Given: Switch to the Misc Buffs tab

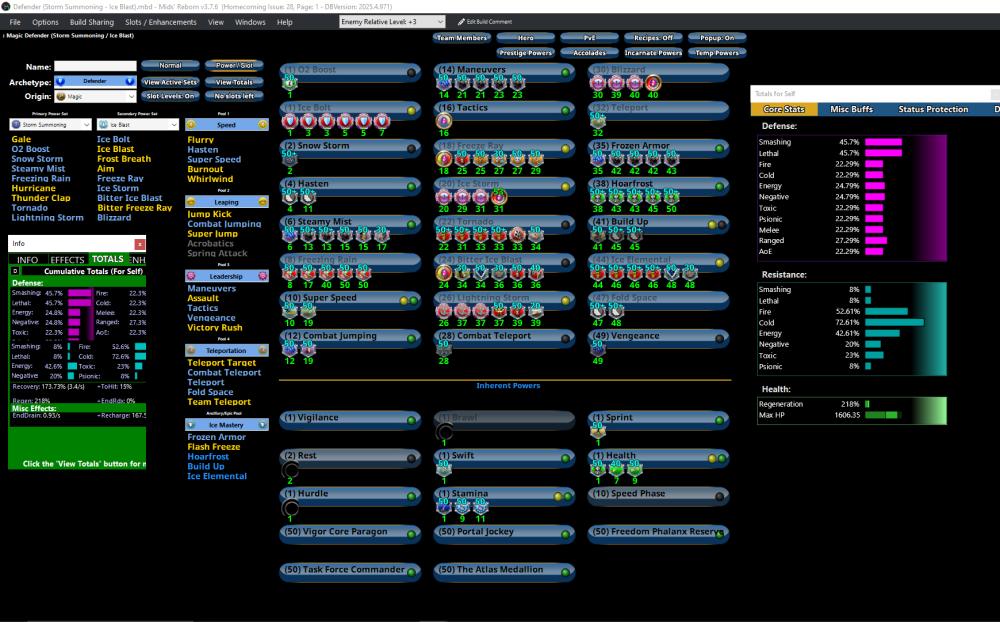Looking at the screenshot, I should [851, 109].
